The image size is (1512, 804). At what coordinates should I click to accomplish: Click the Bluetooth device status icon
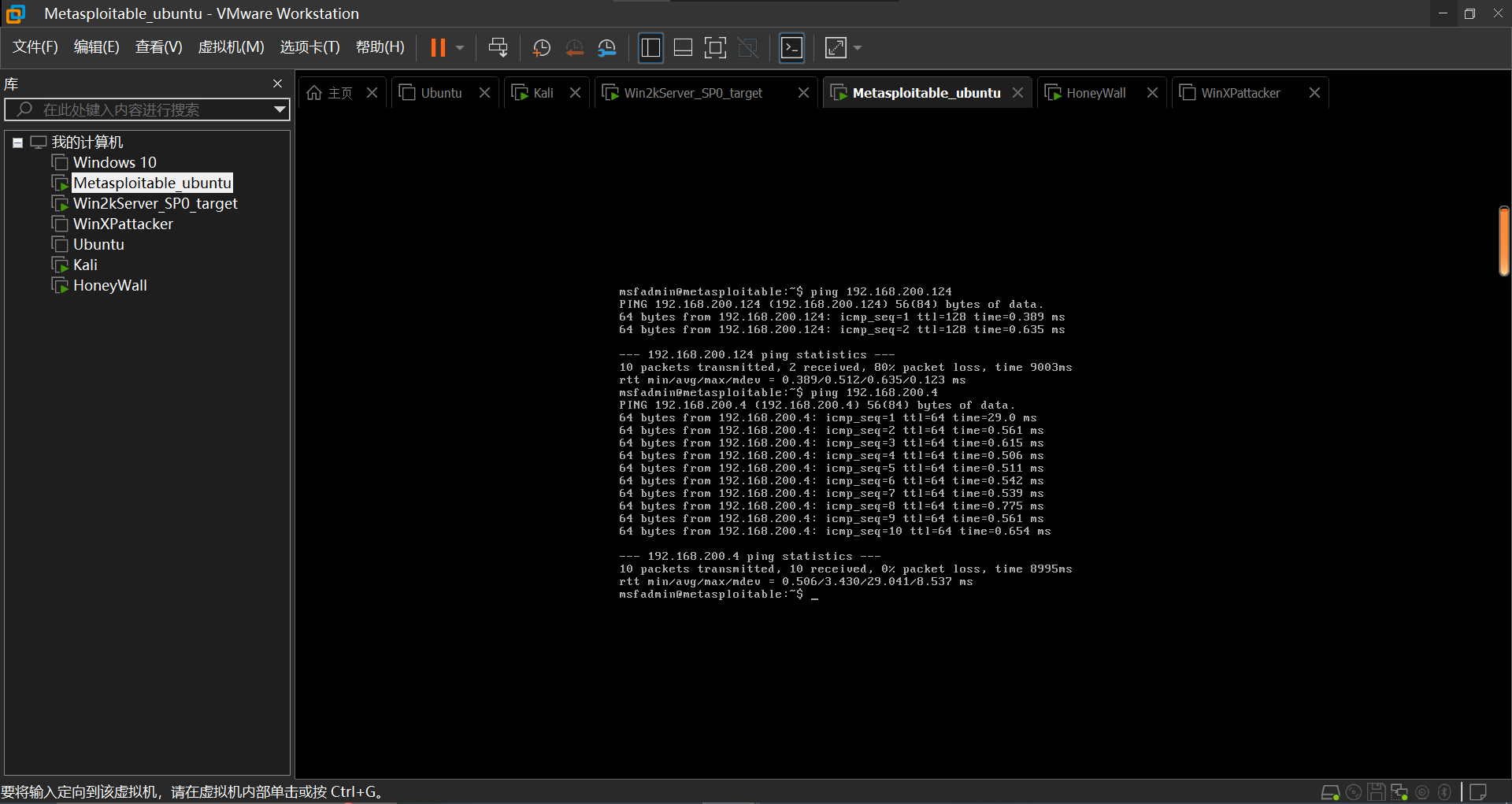(x=1444, y=792)
